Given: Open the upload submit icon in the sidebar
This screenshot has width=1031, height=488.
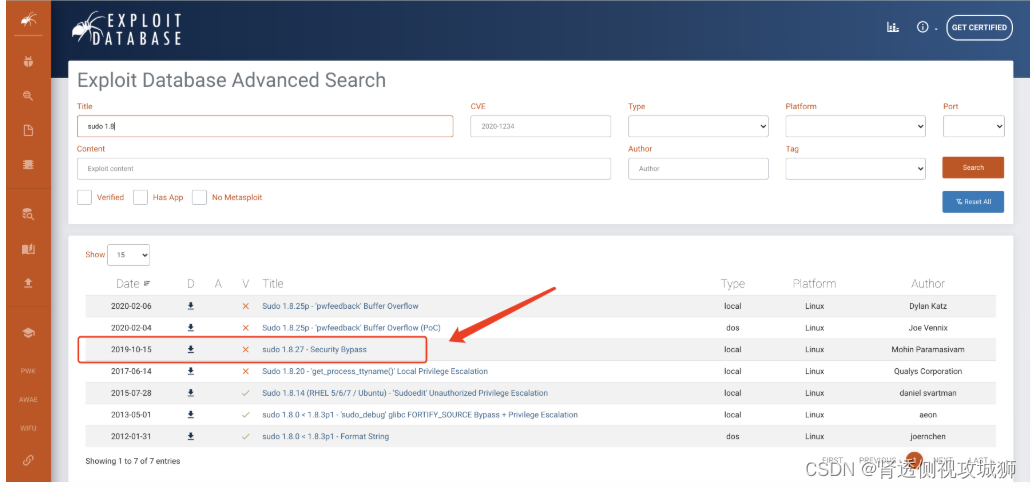Looking at the screenshot, I should coord(28,283).
